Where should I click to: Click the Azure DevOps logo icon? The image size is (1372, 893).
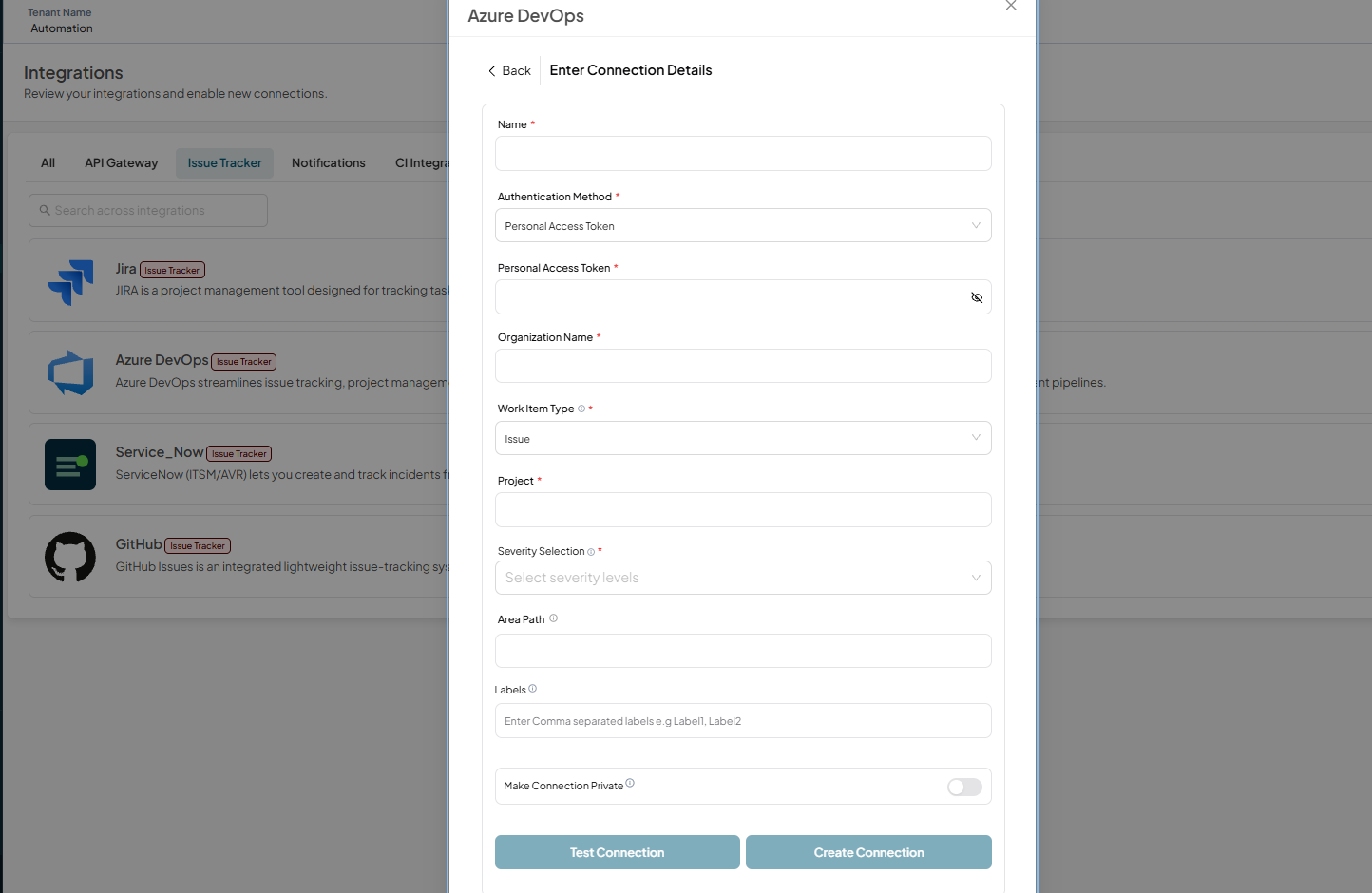pyautogui.click(x=70, y=372)
